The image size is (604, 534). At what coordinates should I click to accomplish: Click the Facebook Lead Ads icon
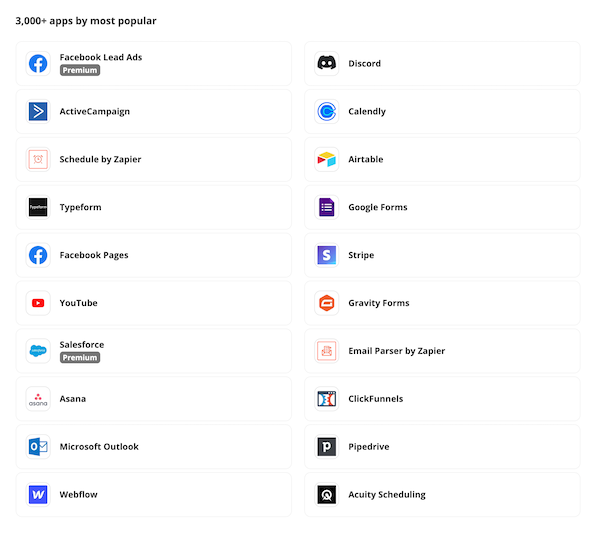tap(38, 64)
